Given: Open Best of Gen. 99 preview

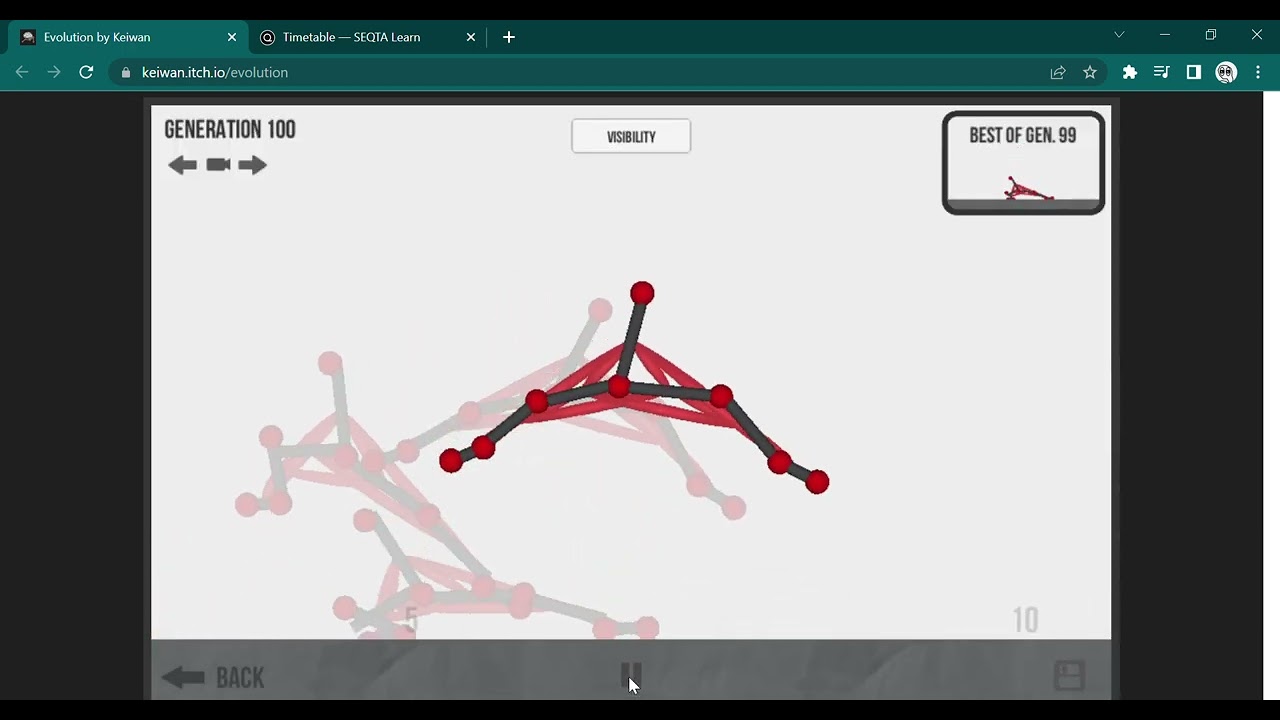Looking at the screenshot, I should click(1023, 163).
